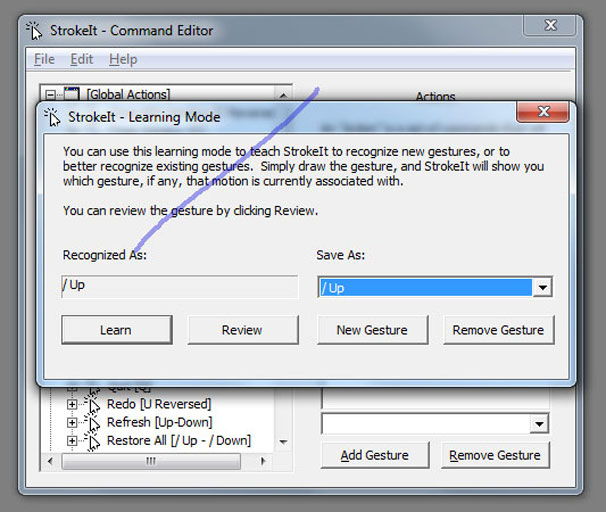Image resolution: width=606 pixels, height=512 pixels.
Task: Open the gesture dropdown in Command Editor
Action: [x=539, y=424]
